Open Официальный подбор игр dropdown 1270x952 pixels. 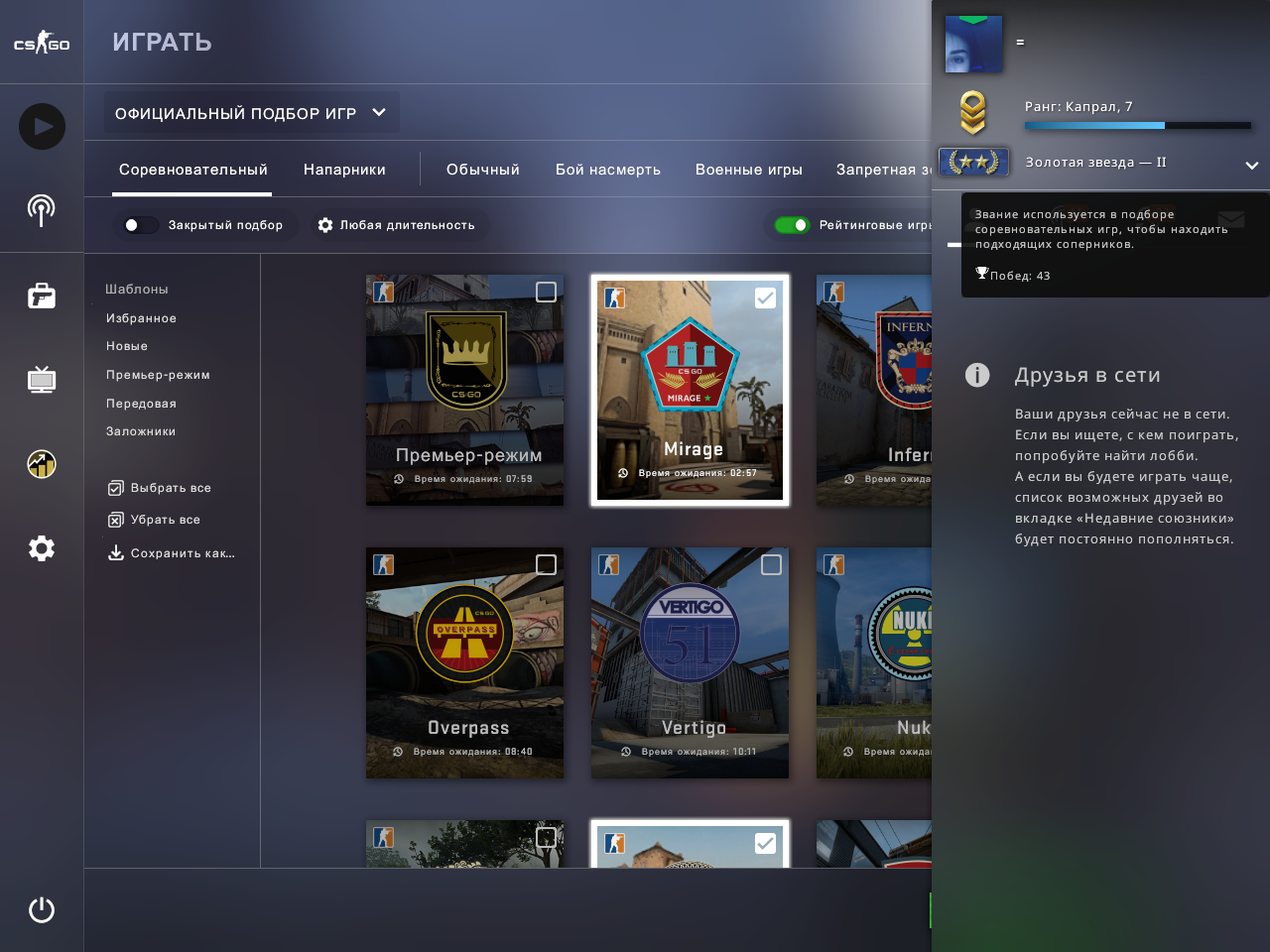252,113
